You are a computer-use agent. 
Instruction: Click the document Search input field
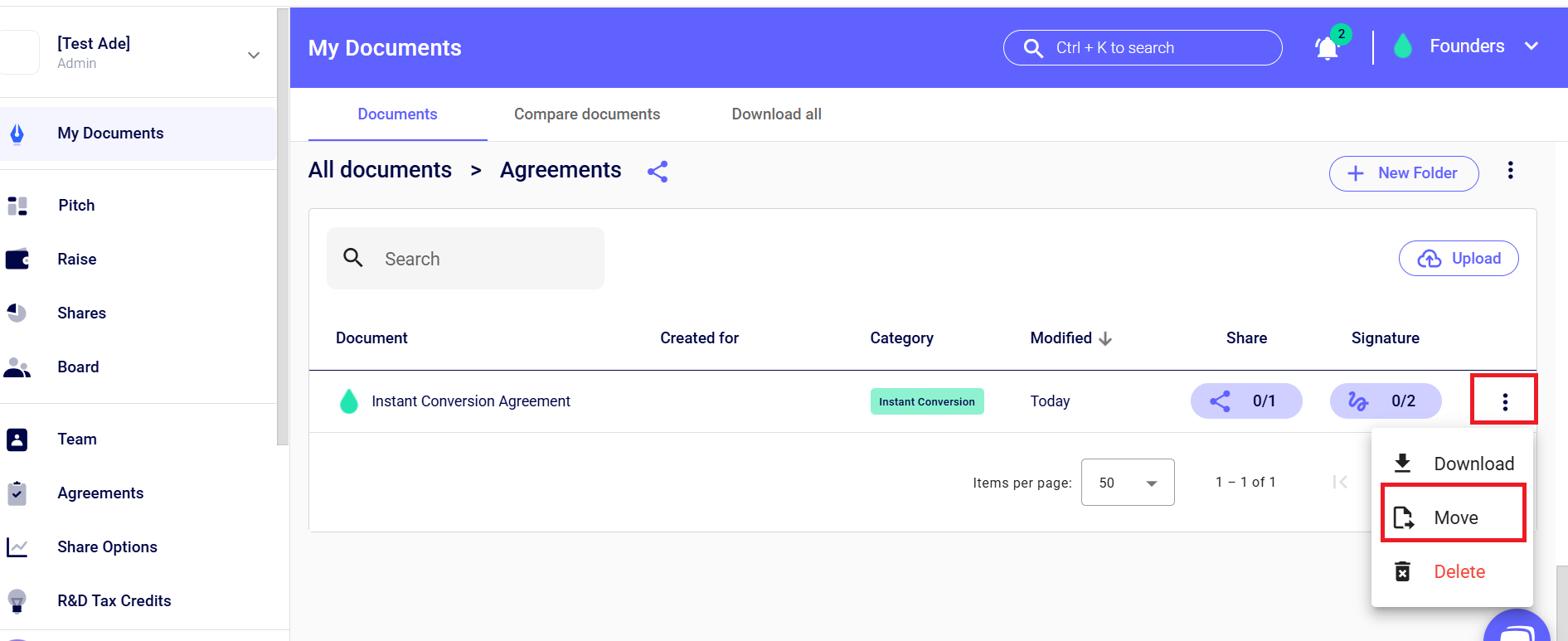(x=481, y=259)
